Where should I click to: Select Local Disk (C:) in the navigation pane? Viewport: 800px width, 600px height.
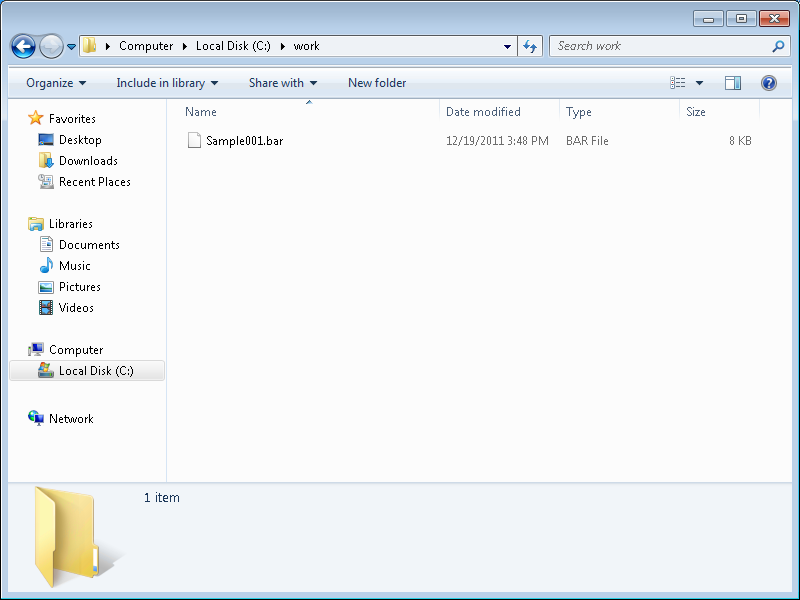click(96, 371)
